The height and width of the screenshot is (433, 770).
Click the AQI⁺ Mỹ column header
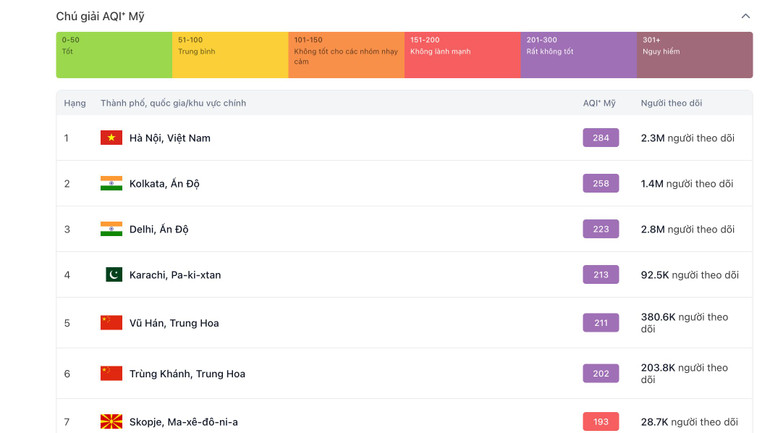[x=599, y=103]
